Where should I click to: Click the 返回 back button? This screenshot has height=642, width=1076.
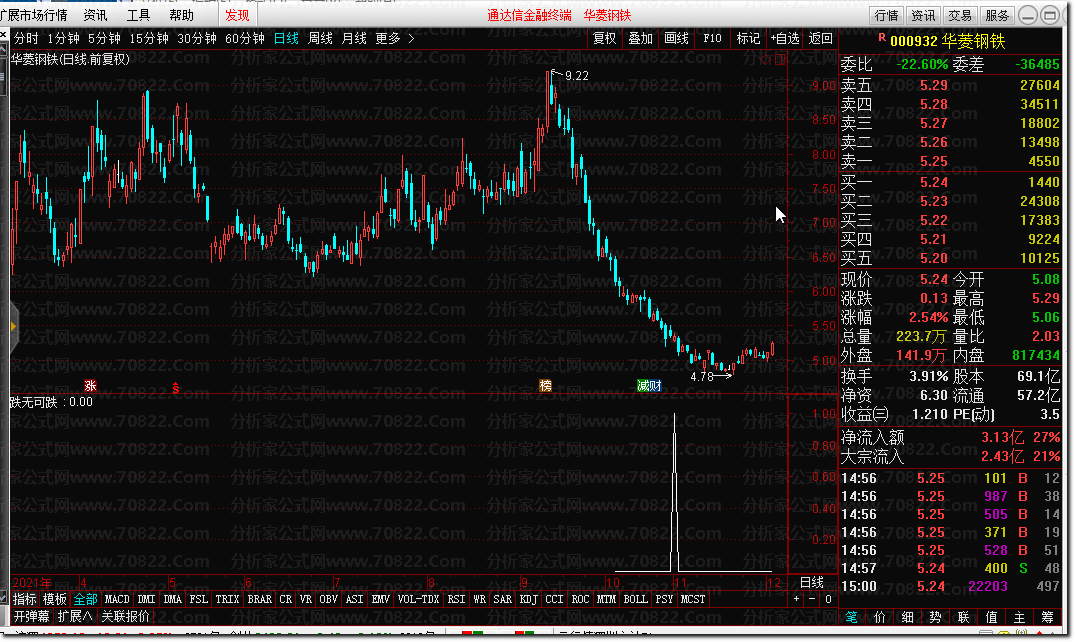[x=821, y=38]
